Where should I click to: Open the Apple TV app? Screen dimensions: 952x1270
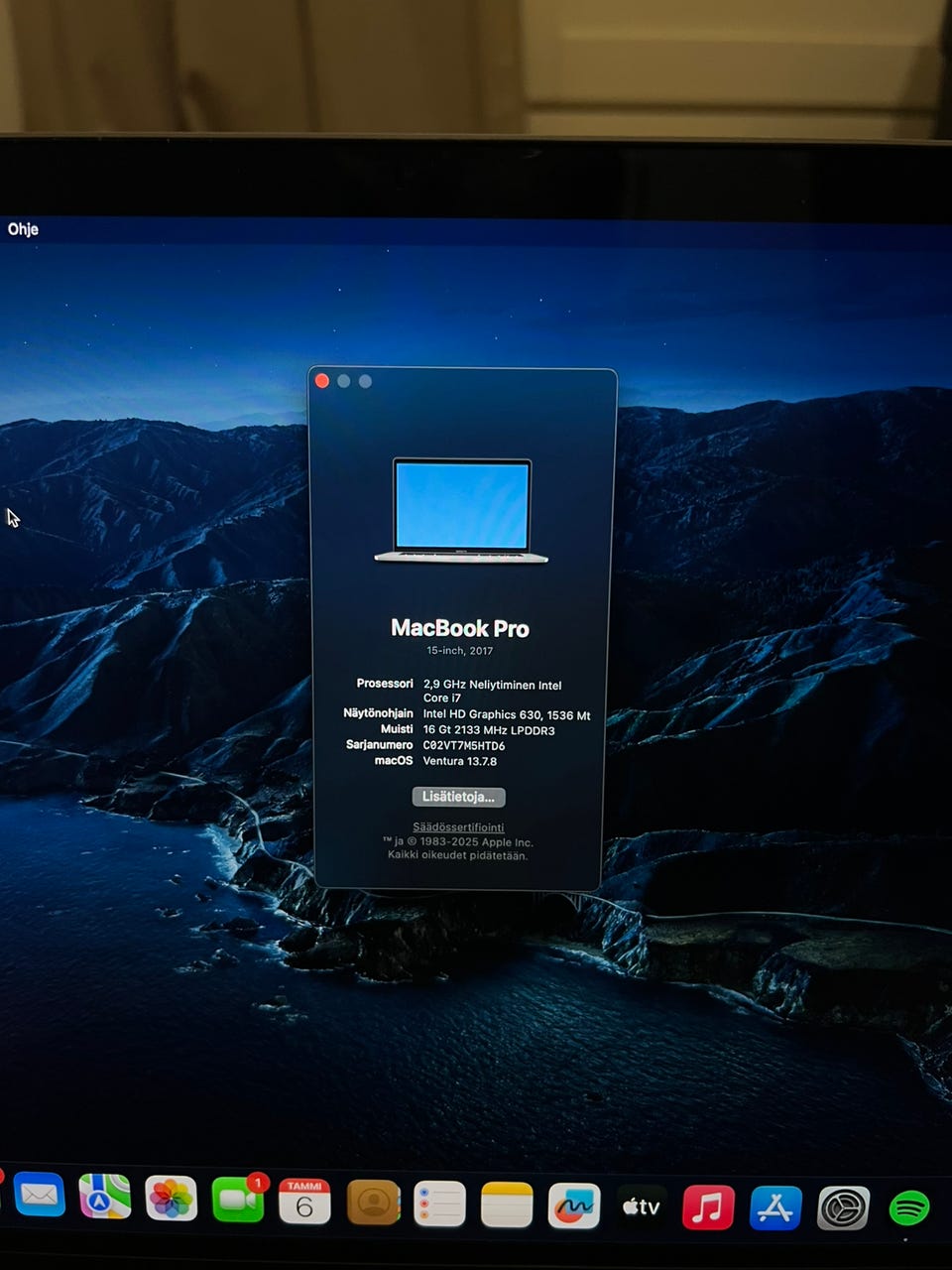click(642, 1207)
